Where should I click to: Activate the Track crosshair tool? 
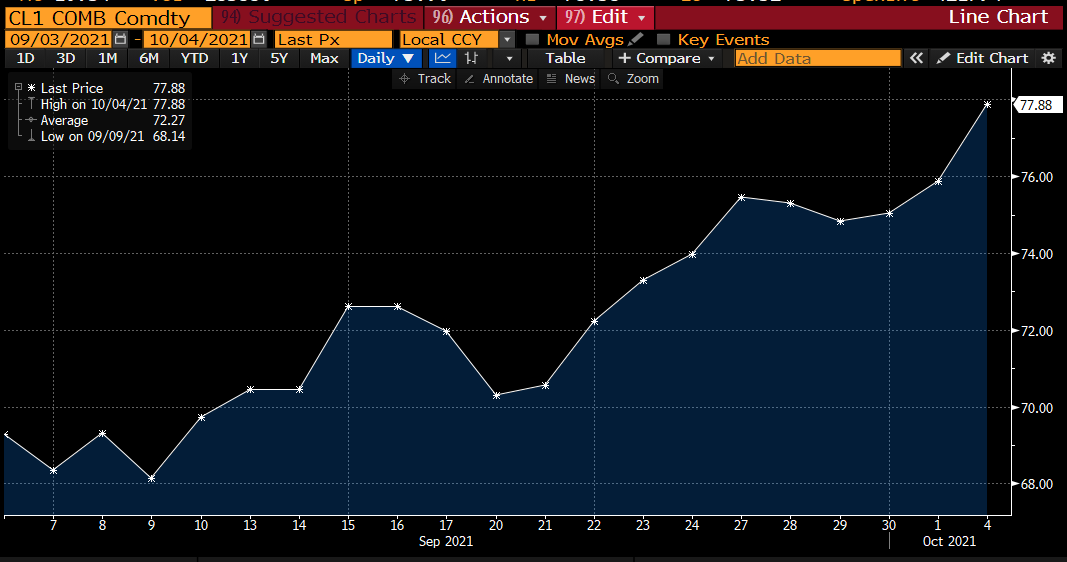pos(425,79)
